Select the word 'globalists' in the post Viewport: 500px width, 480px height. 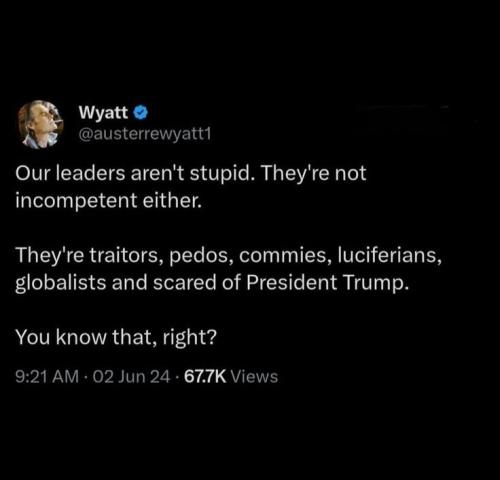pos(60,283)
